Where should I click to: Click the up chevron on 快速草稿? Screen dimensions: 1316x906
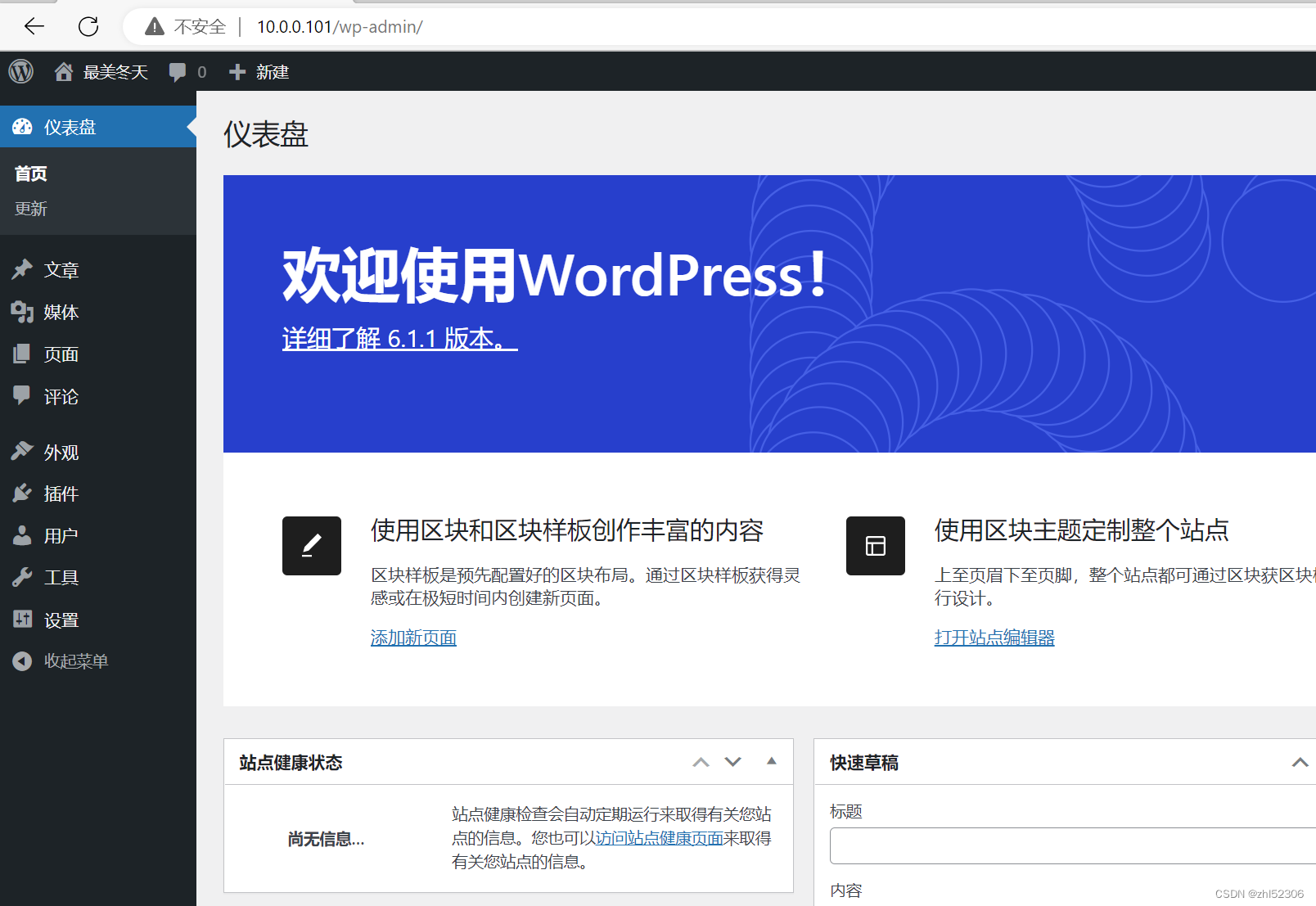point(1300,762)
